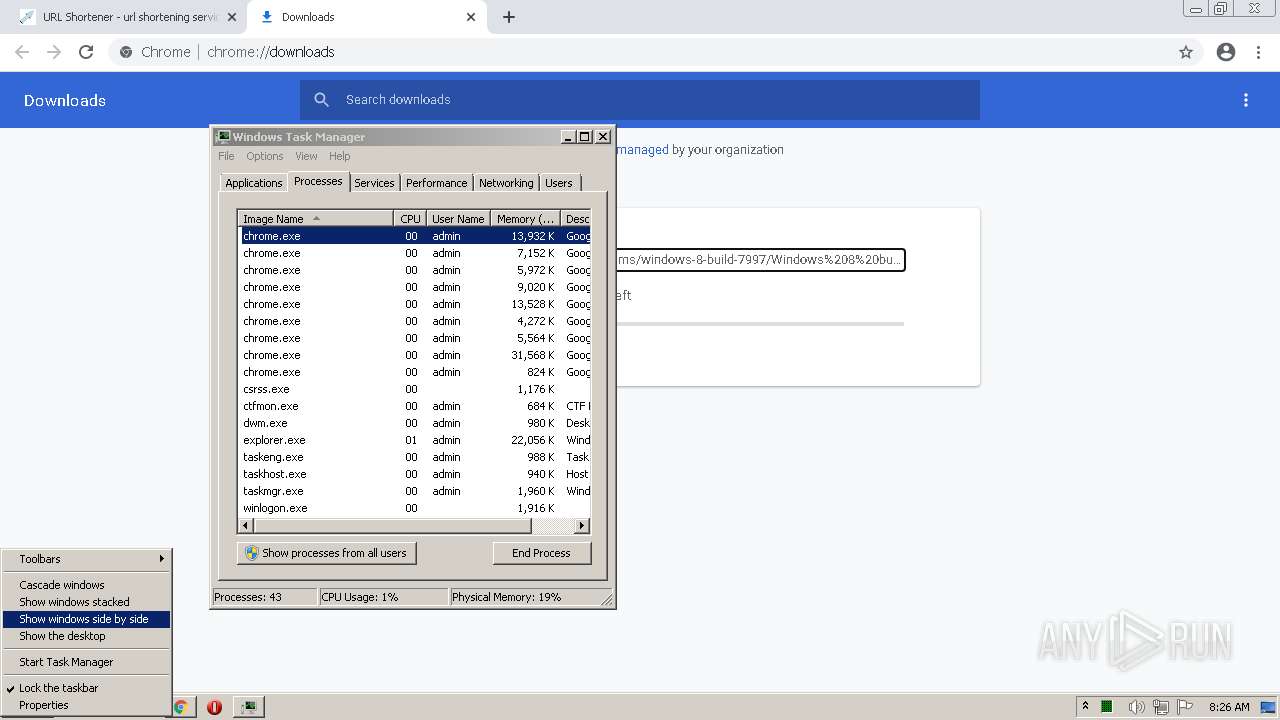Open Task Manager File menu

coord(226,156)
